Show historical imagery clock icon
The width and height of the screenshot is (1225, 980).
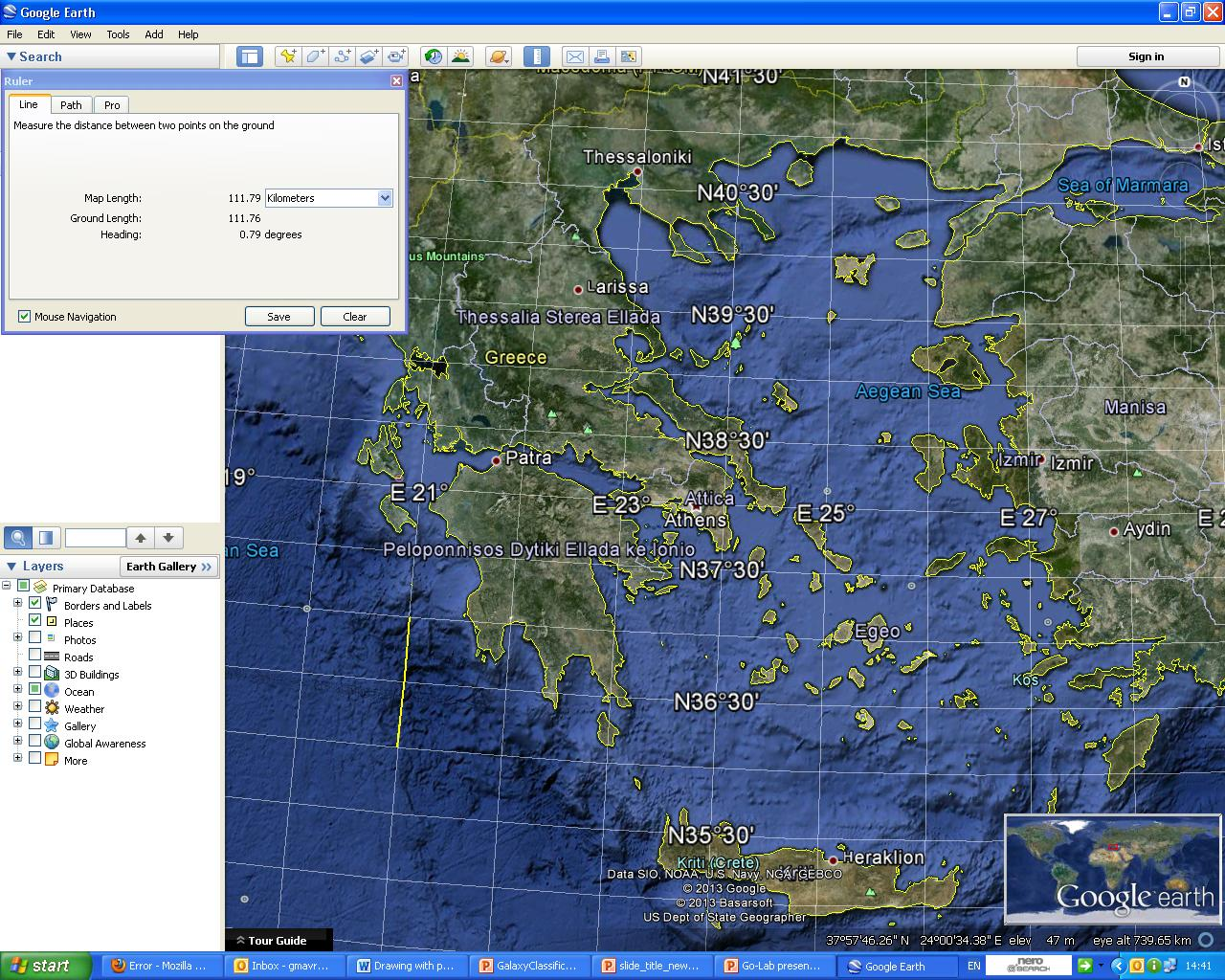pyautogui.click(x=434, y=56)
